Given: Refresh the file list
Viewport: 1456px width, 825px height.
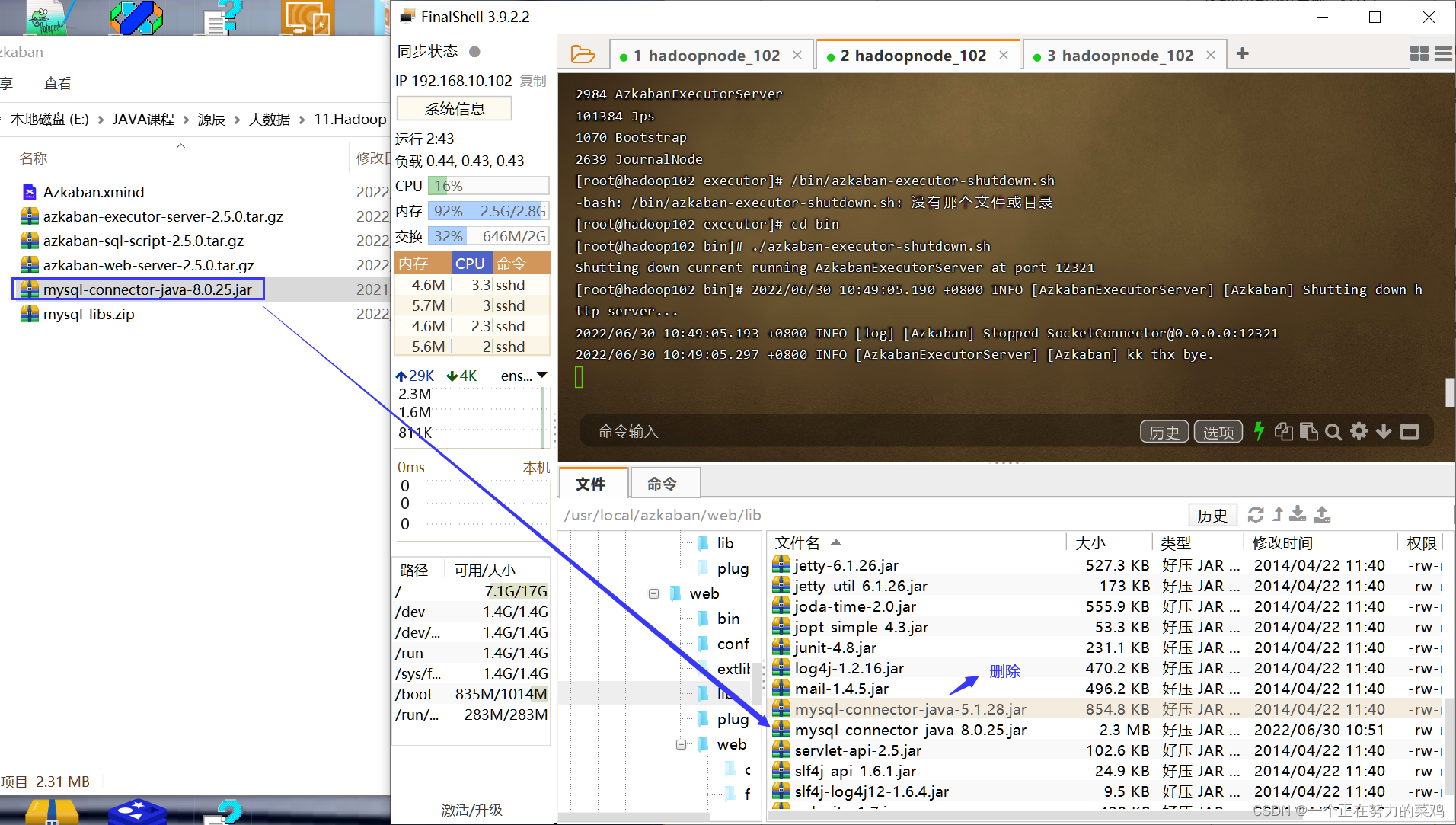Looking at the screenshot, I should (1255, 514).
